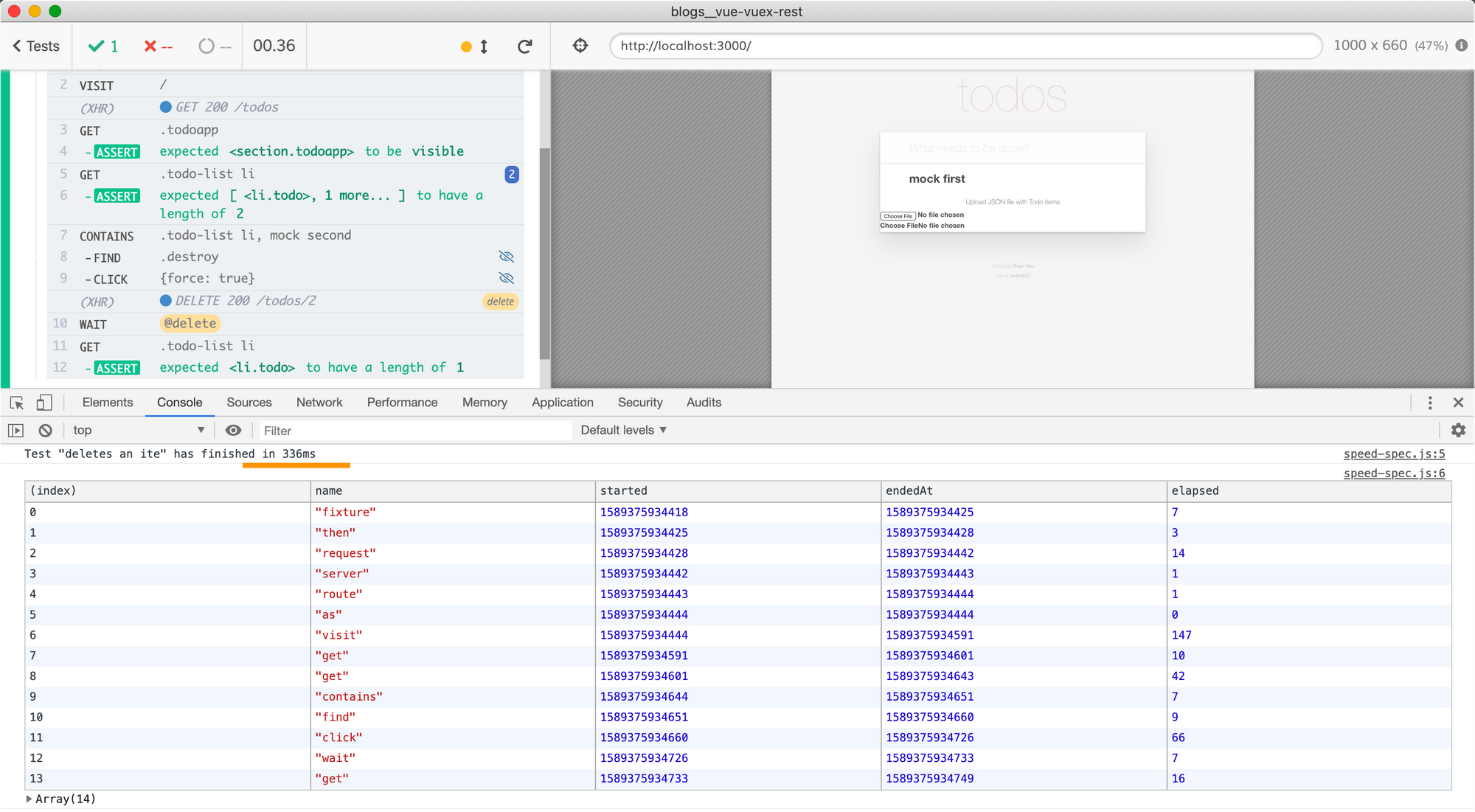Open the Default levels dropdown

tap(623, 431)
